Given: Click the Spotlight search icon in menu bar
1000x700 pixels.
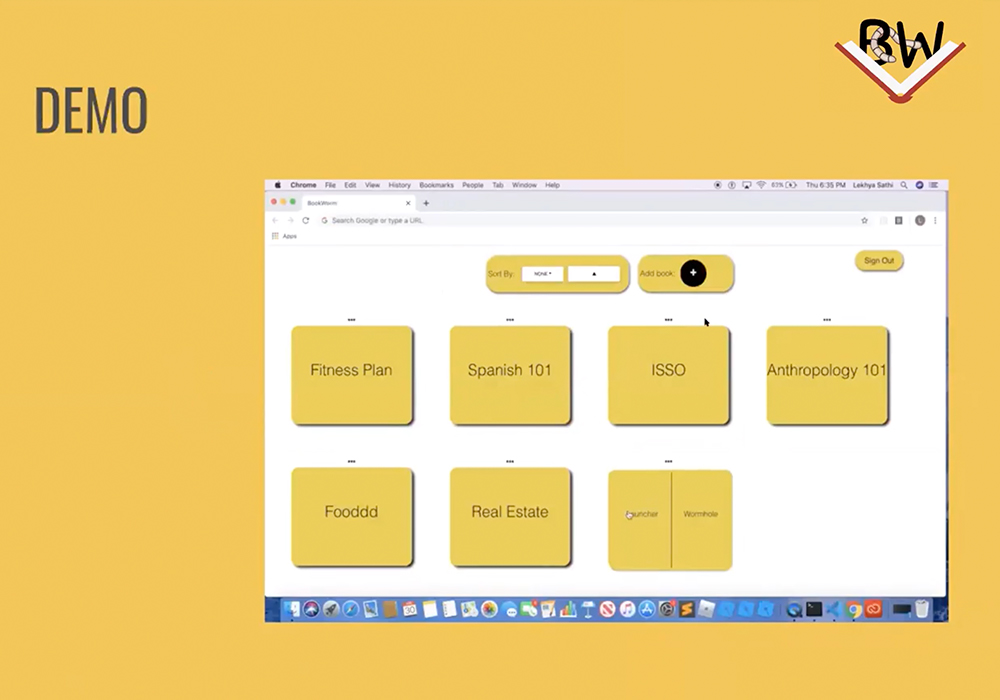Looking at the screenshot, I should click(904, 185).
